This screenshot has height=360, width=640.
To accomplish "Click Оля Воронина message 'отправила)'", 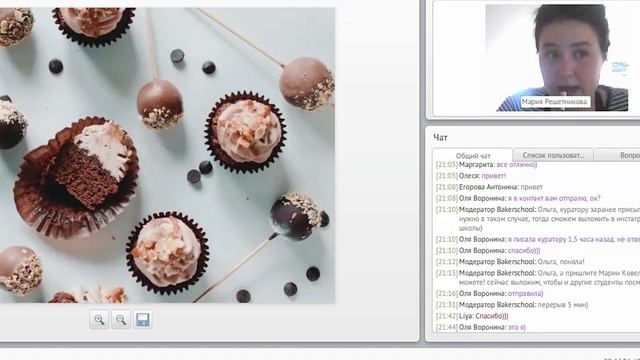I will pos(489,293).
